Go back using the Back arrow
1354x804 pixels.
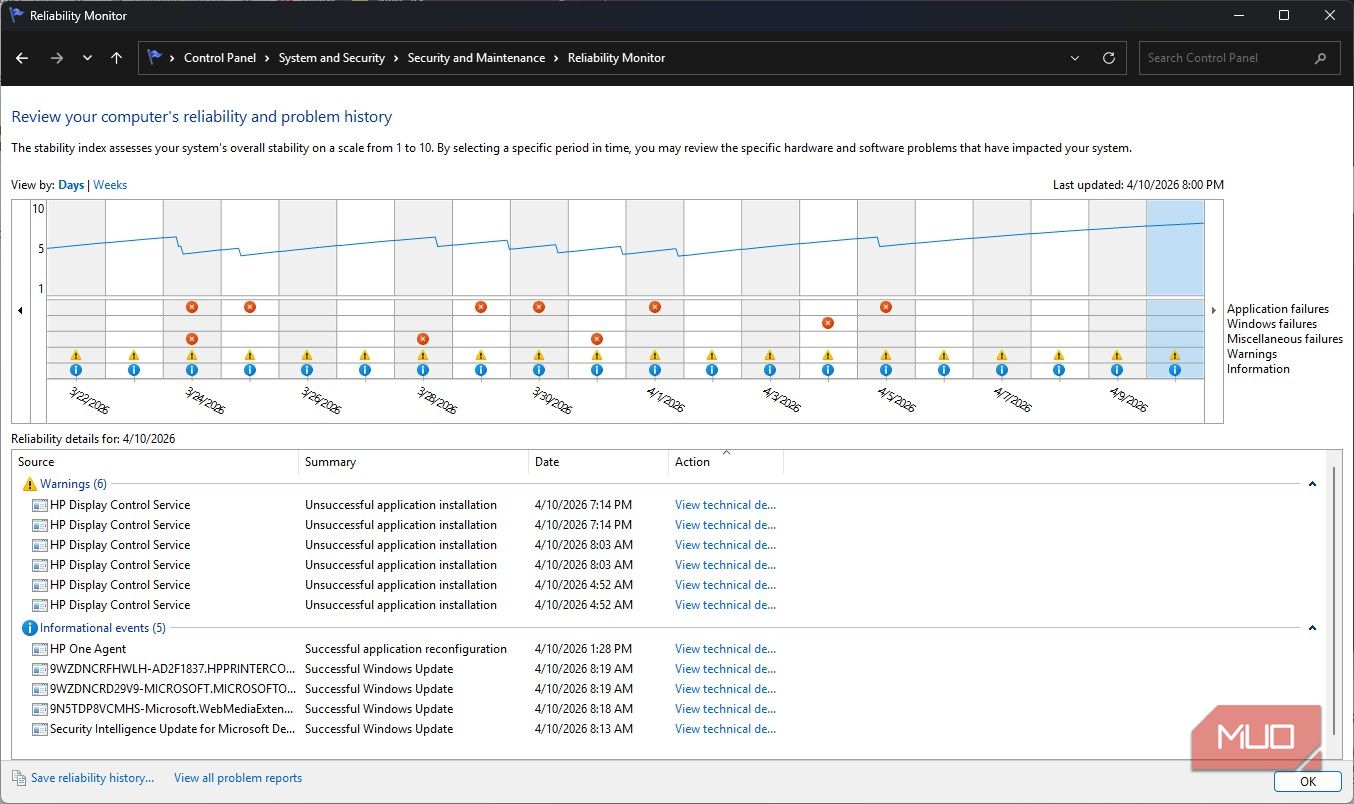22,58
